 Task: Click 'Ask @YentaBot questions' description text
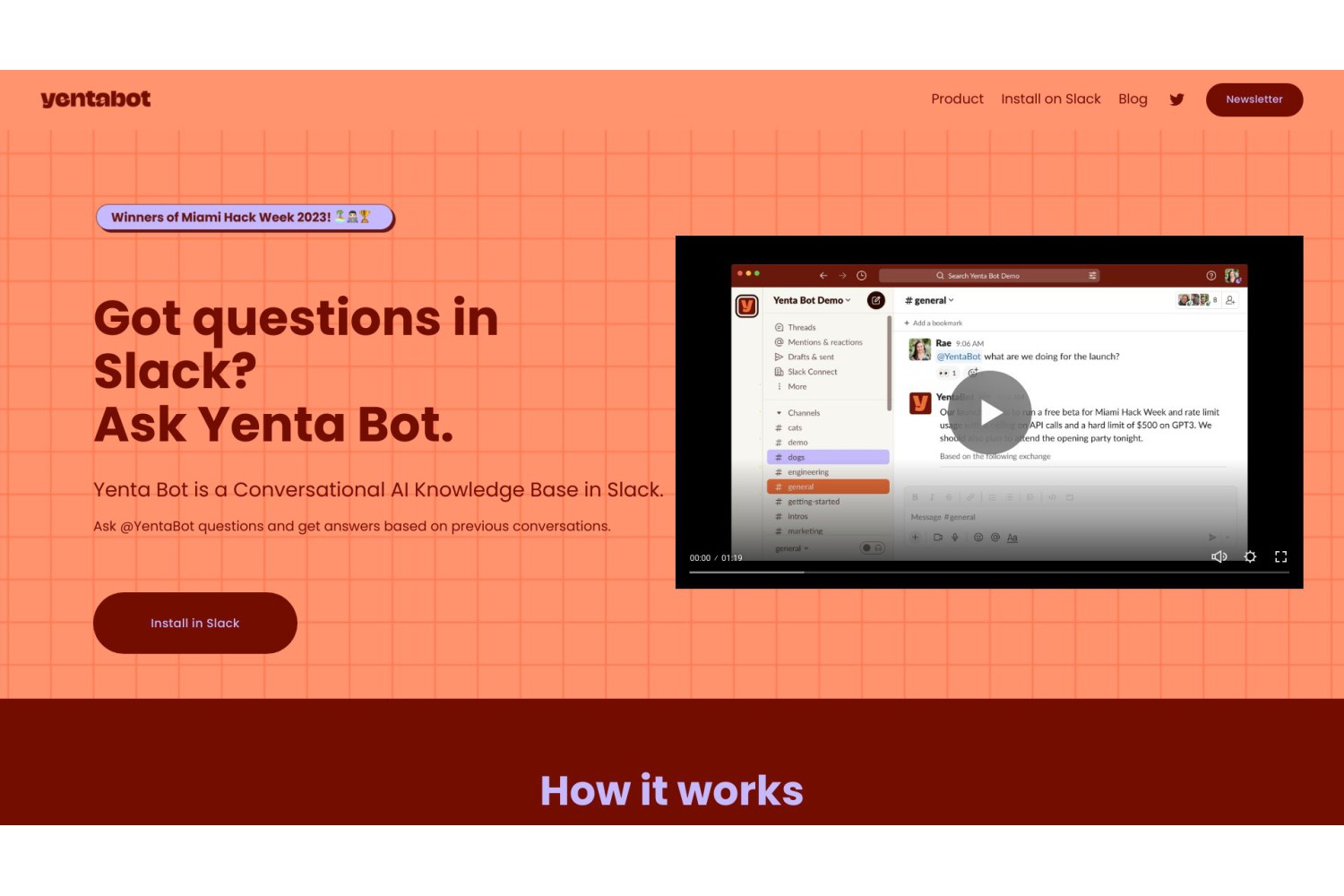point(352,526)
